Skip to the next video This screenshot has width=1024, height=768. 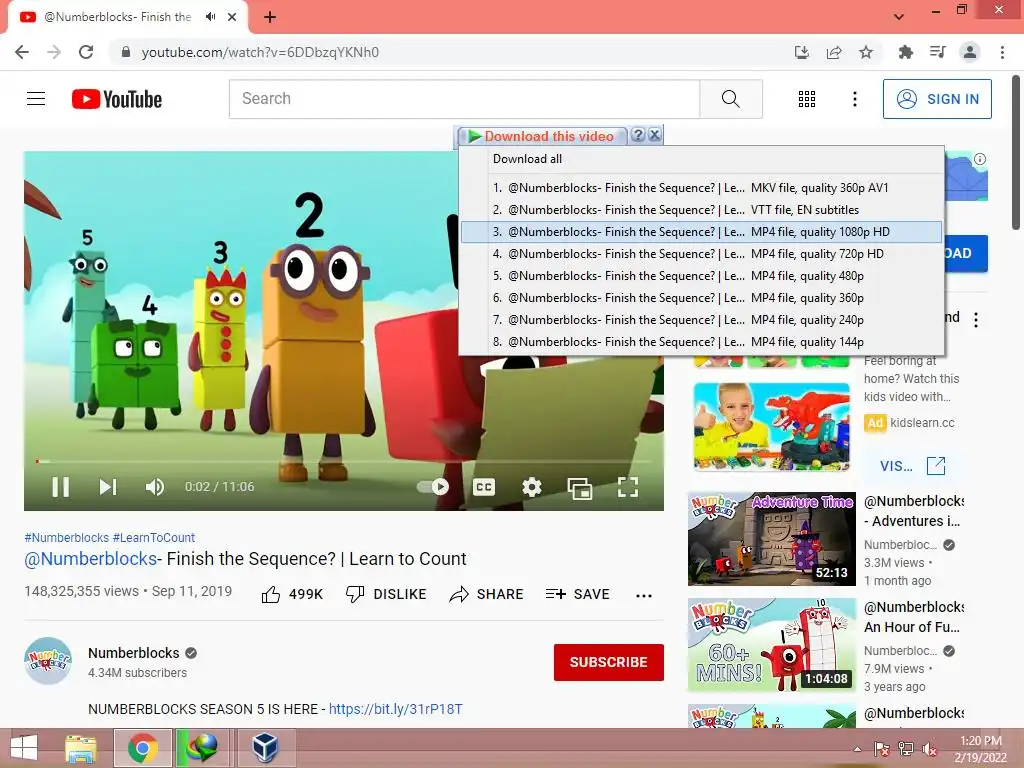108,487
